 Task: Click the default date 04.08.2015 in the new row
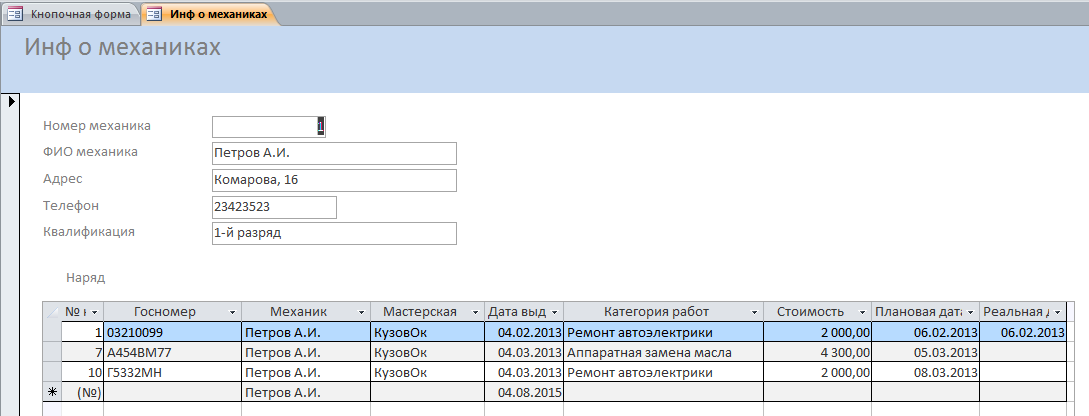524,392
